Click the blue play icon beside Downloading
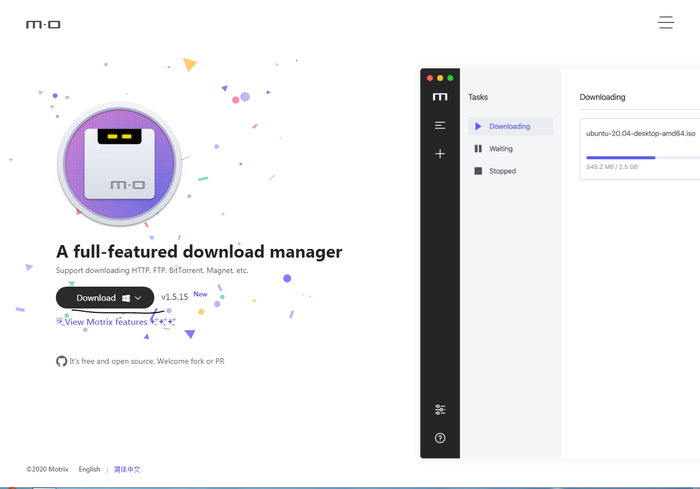 (478, 126)
